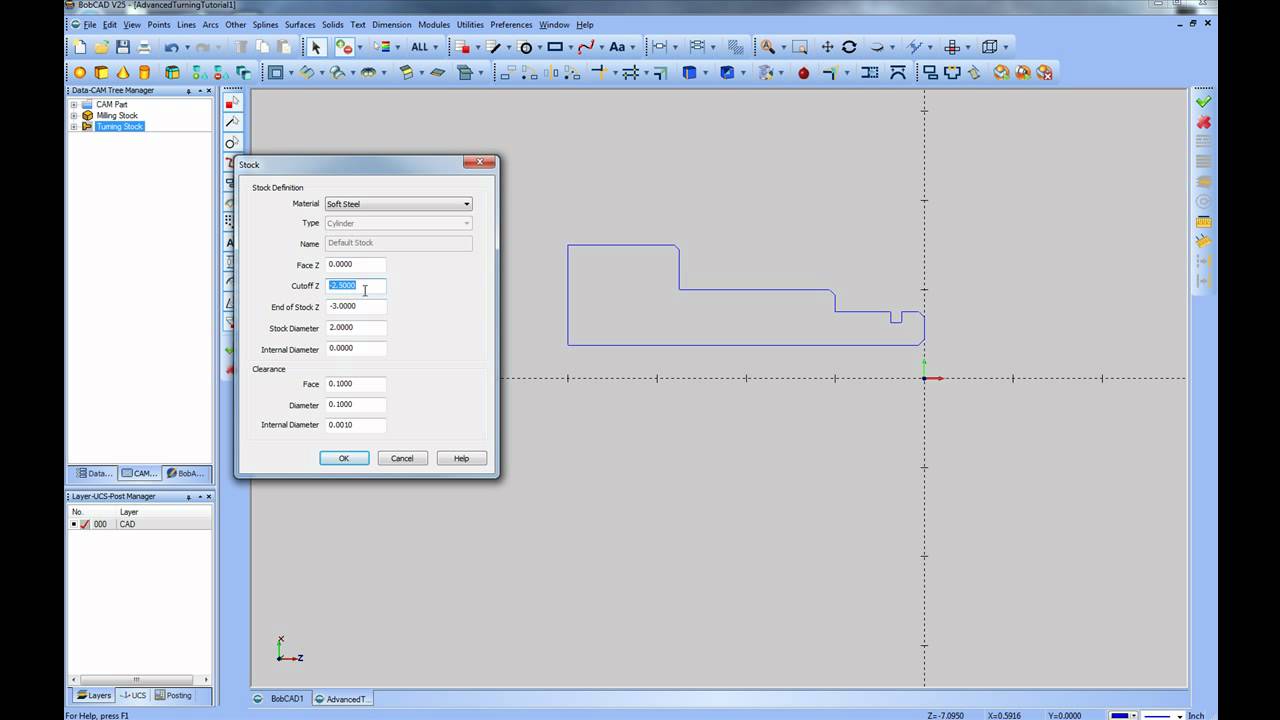
Task: Print using the printer icon
Action: click(x=144, y=47)
